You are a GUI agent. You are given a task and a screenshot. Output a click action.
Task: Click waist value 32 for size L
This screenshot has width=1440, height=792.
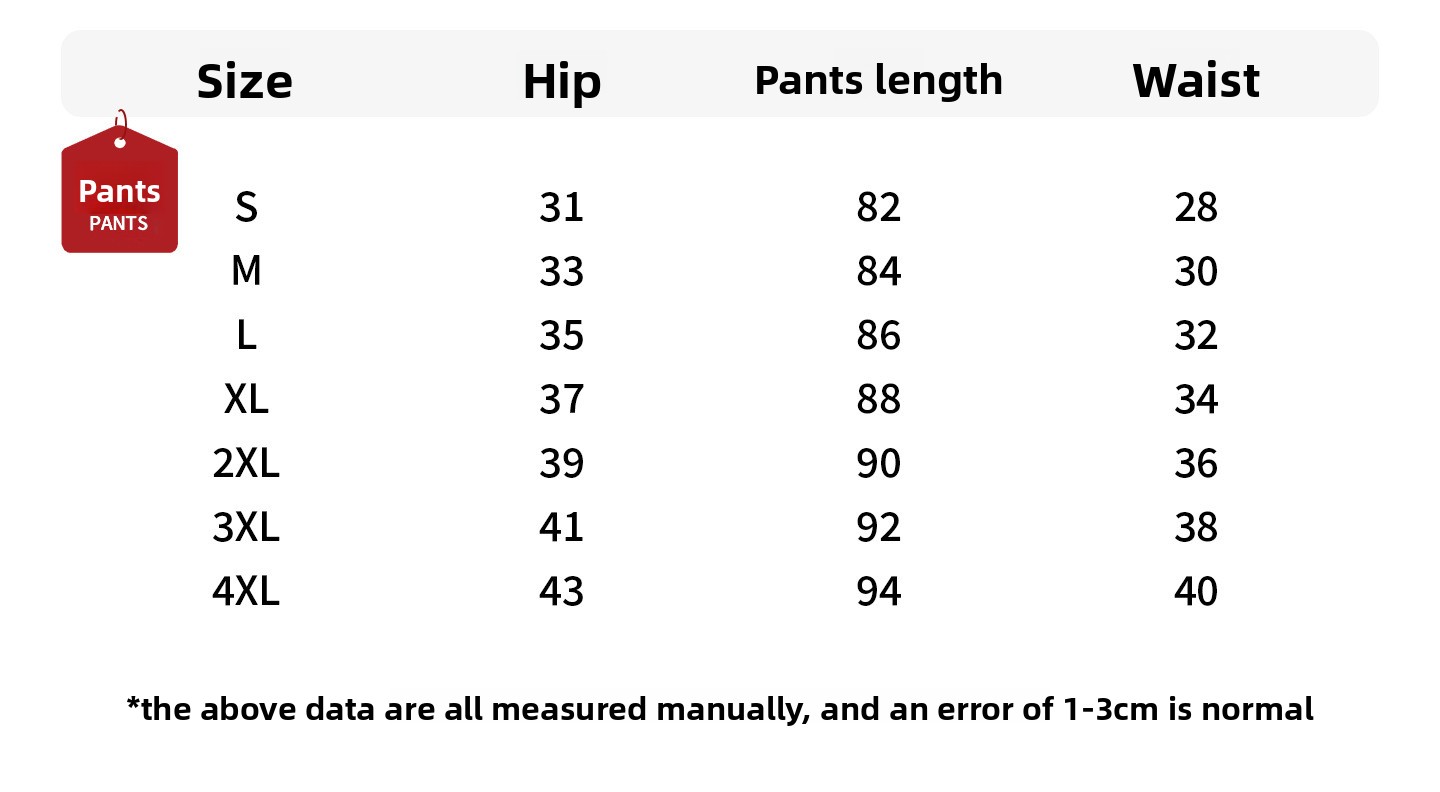[1195, 336]
